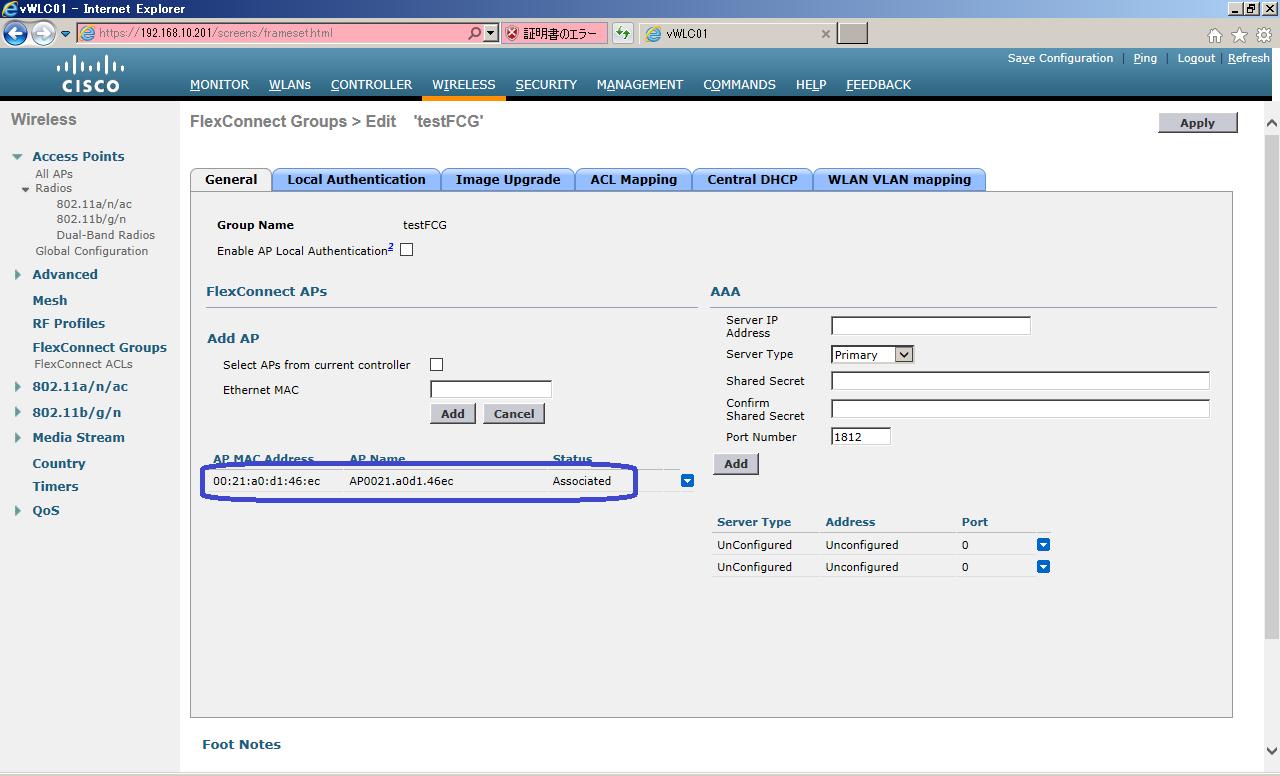Viewport: 1280px width, 776px height.
Task: Click the Ethernet MAC input field
Action: (491, 389)
